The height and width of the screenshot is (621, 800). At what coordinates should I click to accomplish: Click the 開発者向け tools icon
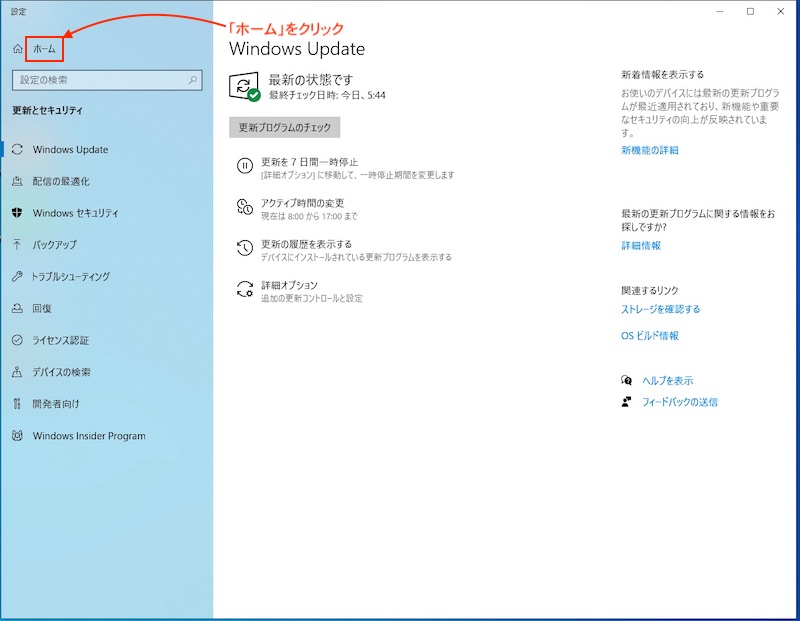[x=17, y=404]
